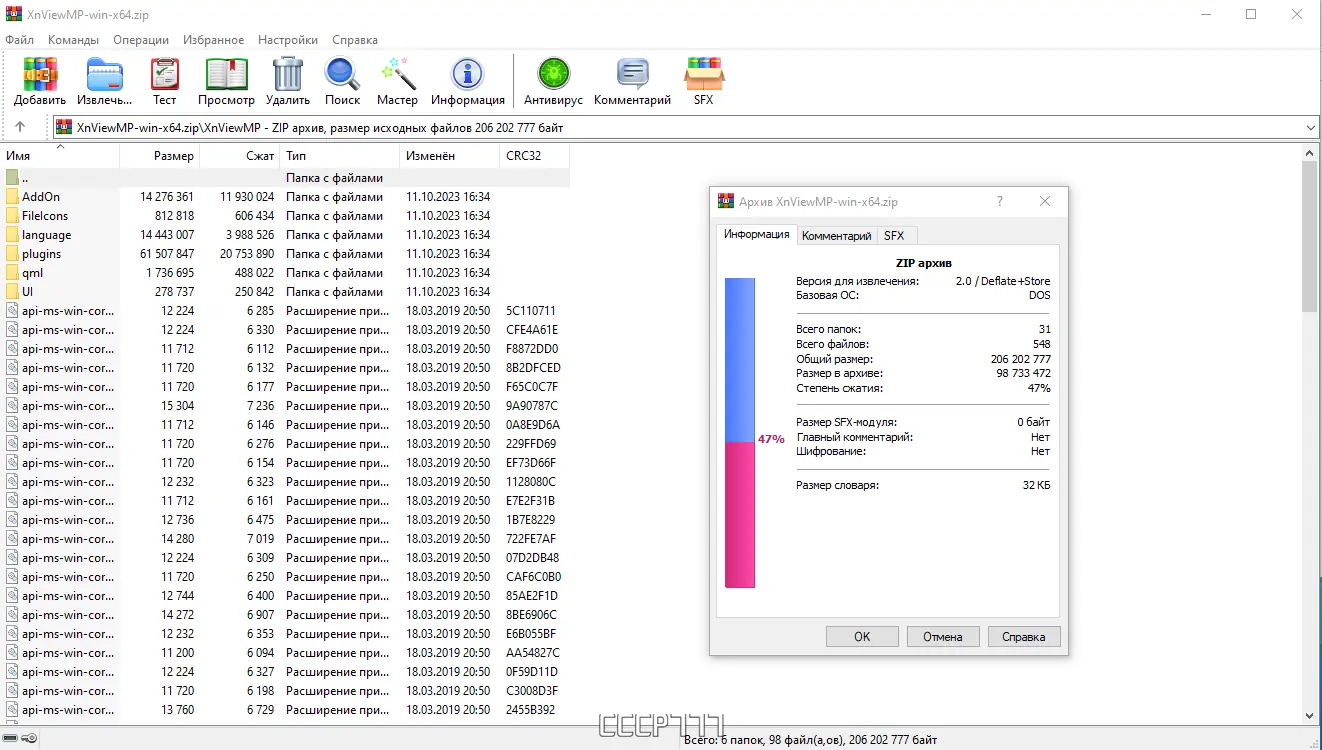Open the Комментарий toolbar tool
Viewport: 1322px width, 750px height.
(632, 81)
